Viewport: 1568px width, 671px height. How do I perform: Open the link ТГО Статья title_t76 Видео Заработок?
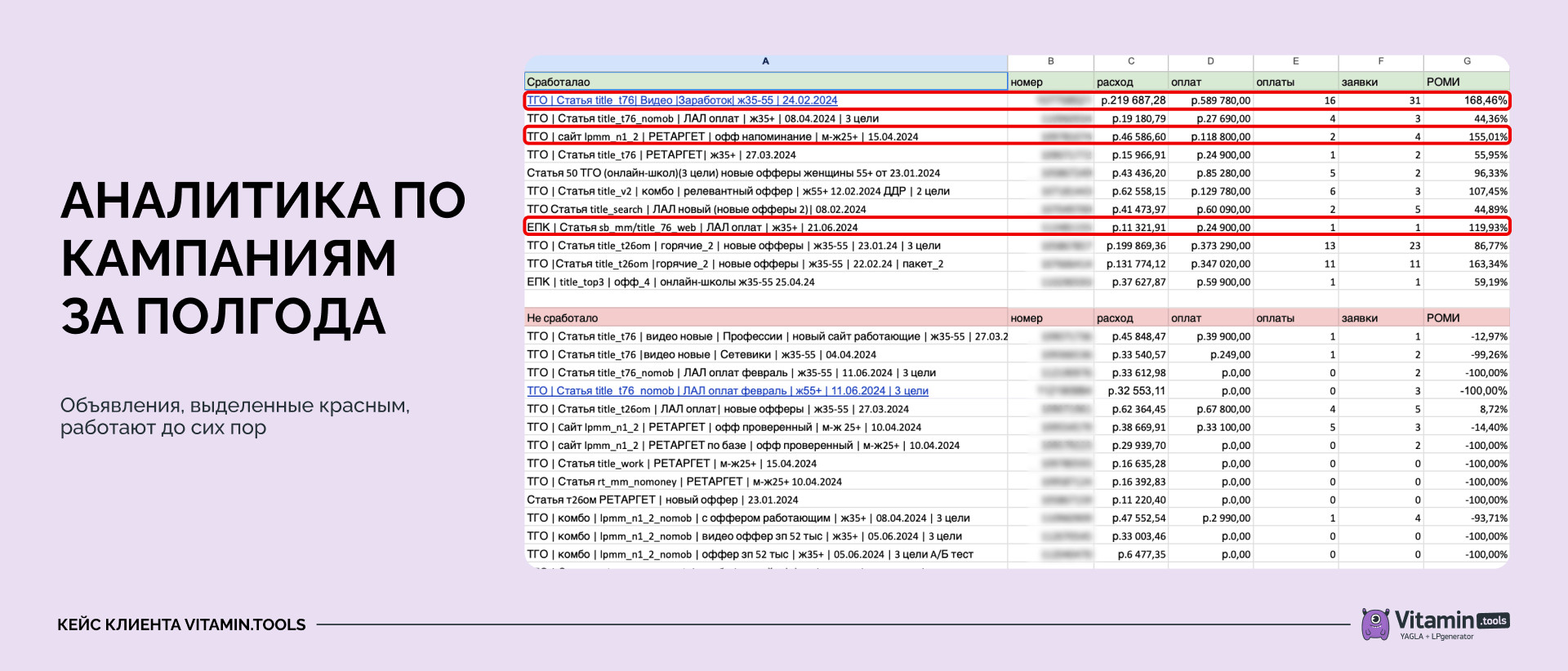[x=682, y=100]
